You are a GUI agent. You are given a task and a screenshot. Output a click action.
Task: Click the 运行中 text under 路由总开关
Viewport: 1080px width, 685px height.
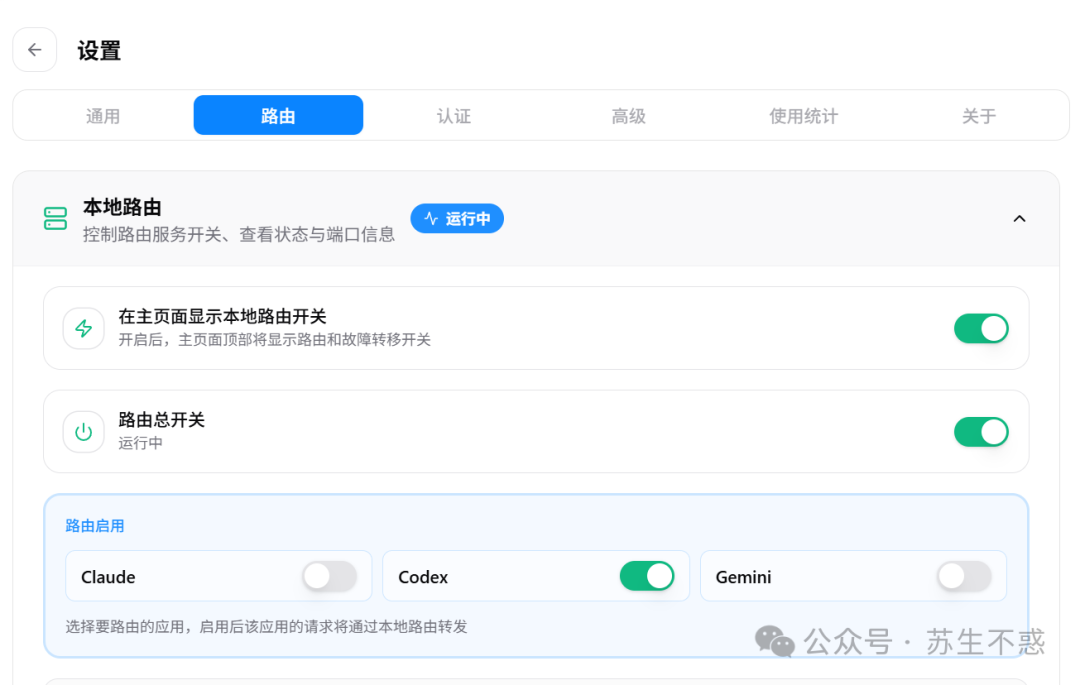pos(141,443)
